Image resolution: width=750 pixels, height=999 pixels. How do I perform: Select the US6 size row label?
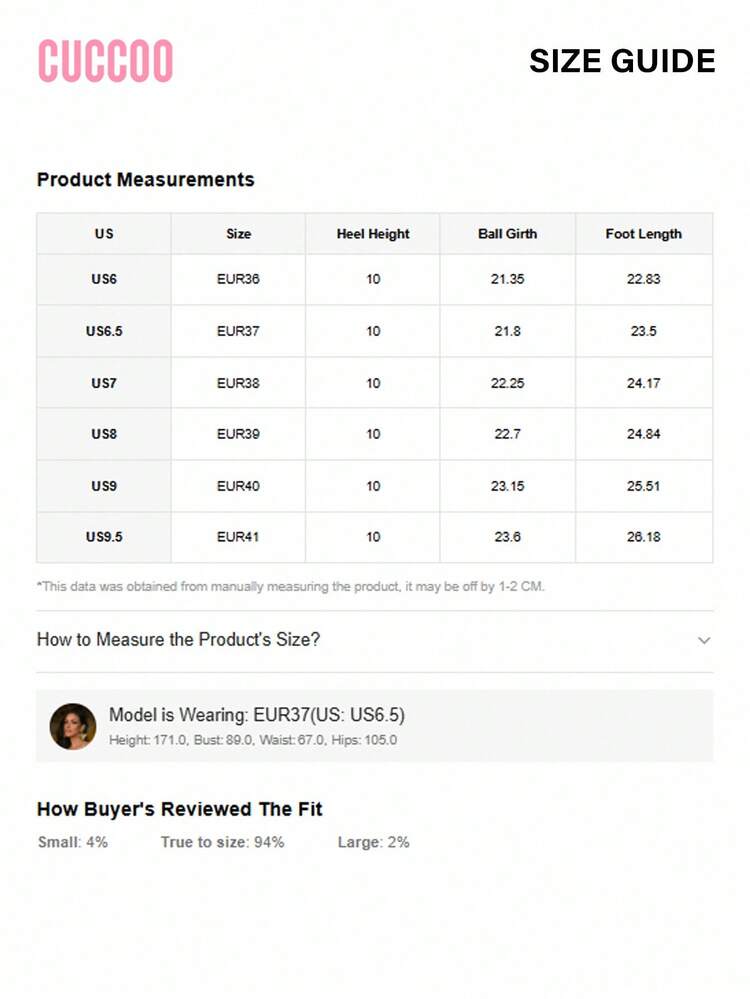(x=104, y=279)
